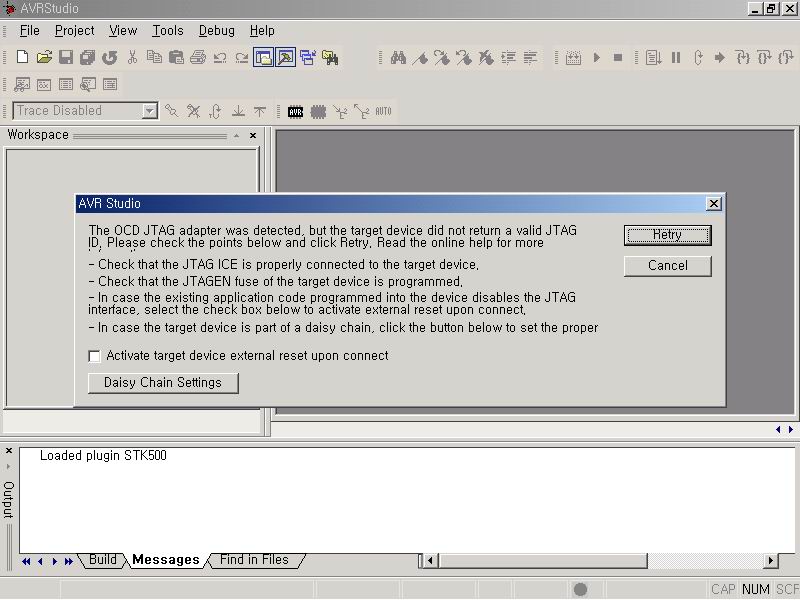800x600 pixels.
Task: Click the Reload circular arrow icon
Action: tap(109, 57)
